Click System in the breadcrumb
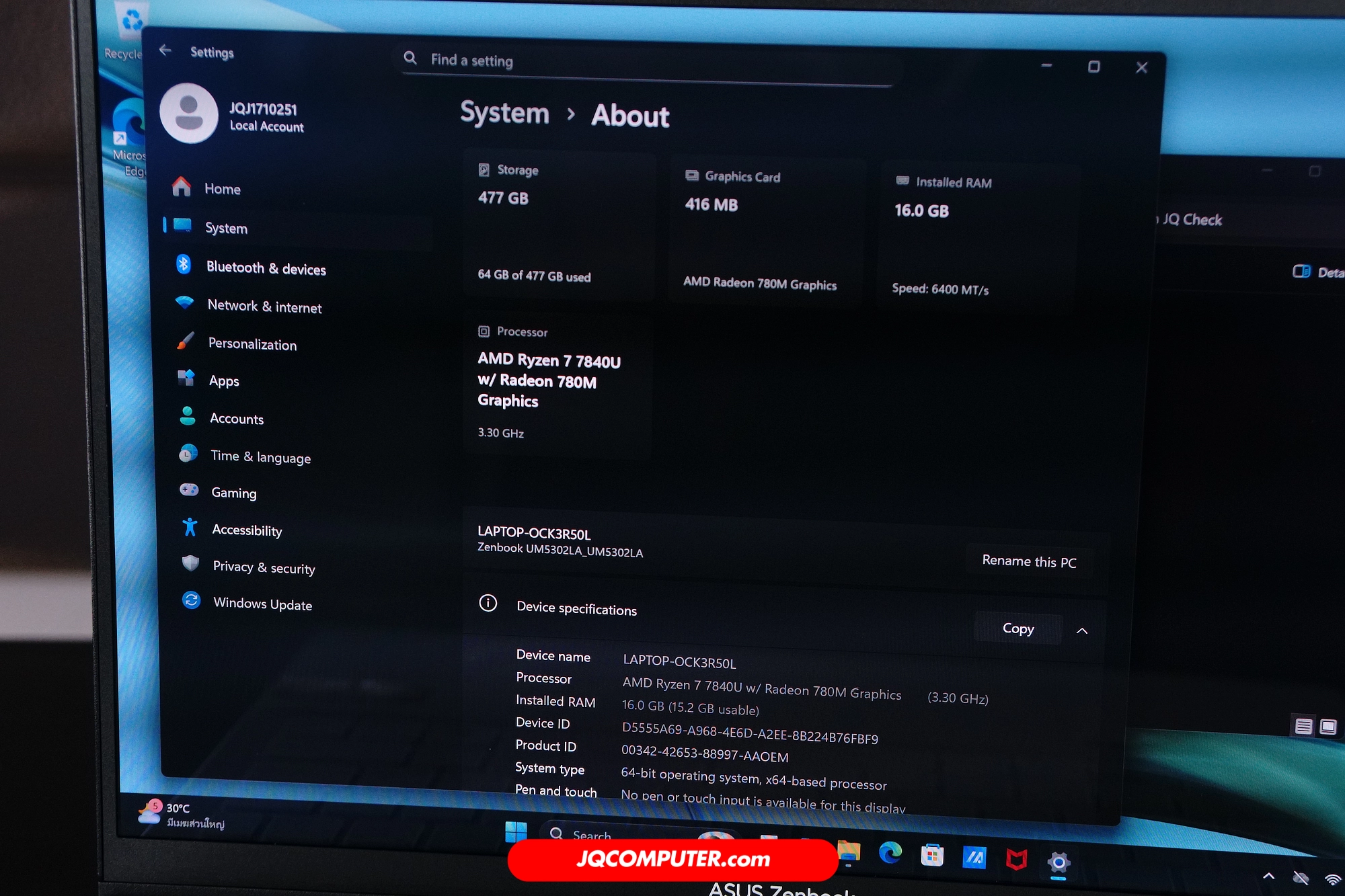 [504, 113]
